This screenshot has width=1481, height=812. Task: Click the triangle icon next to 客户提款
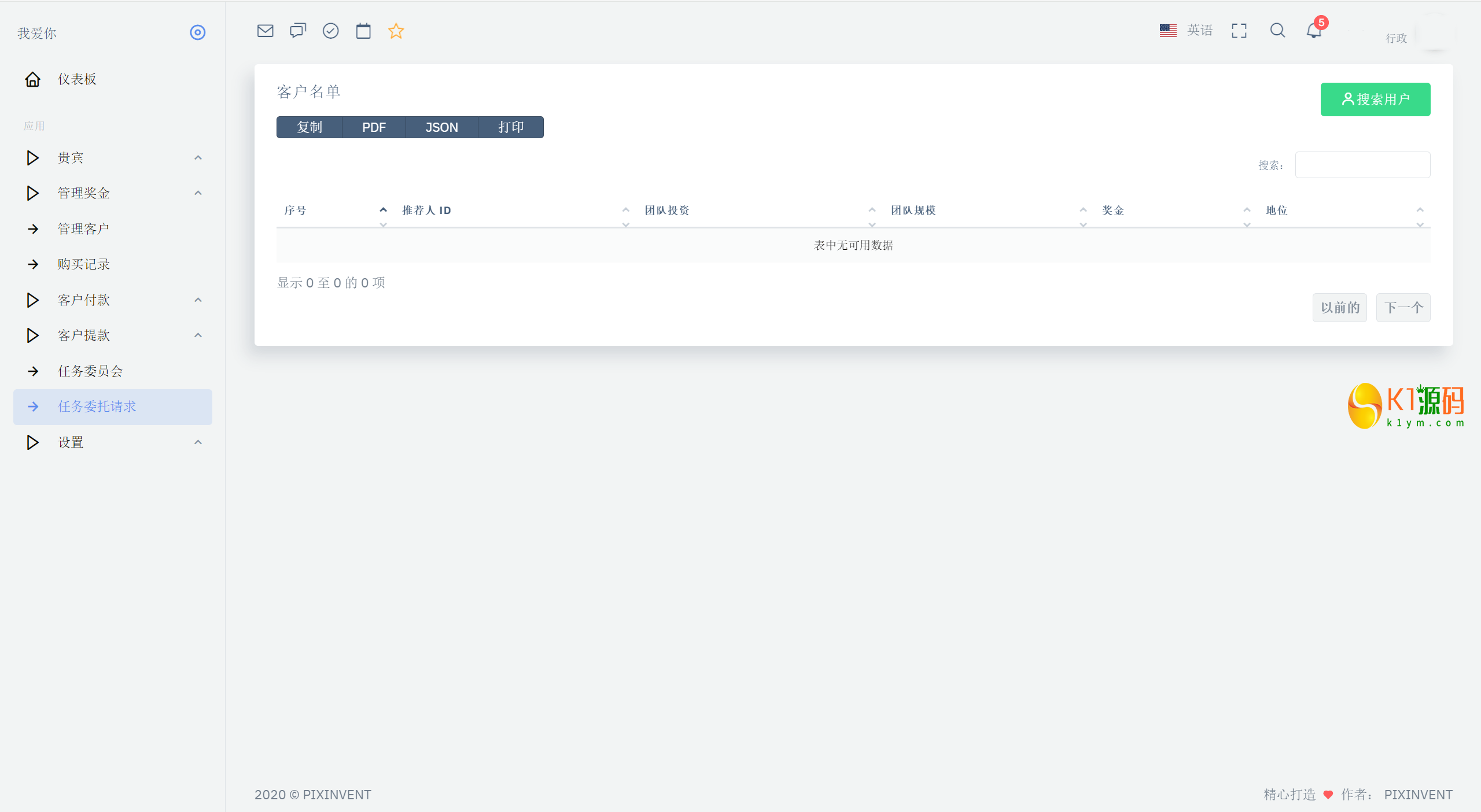click(x=33, y=335)
